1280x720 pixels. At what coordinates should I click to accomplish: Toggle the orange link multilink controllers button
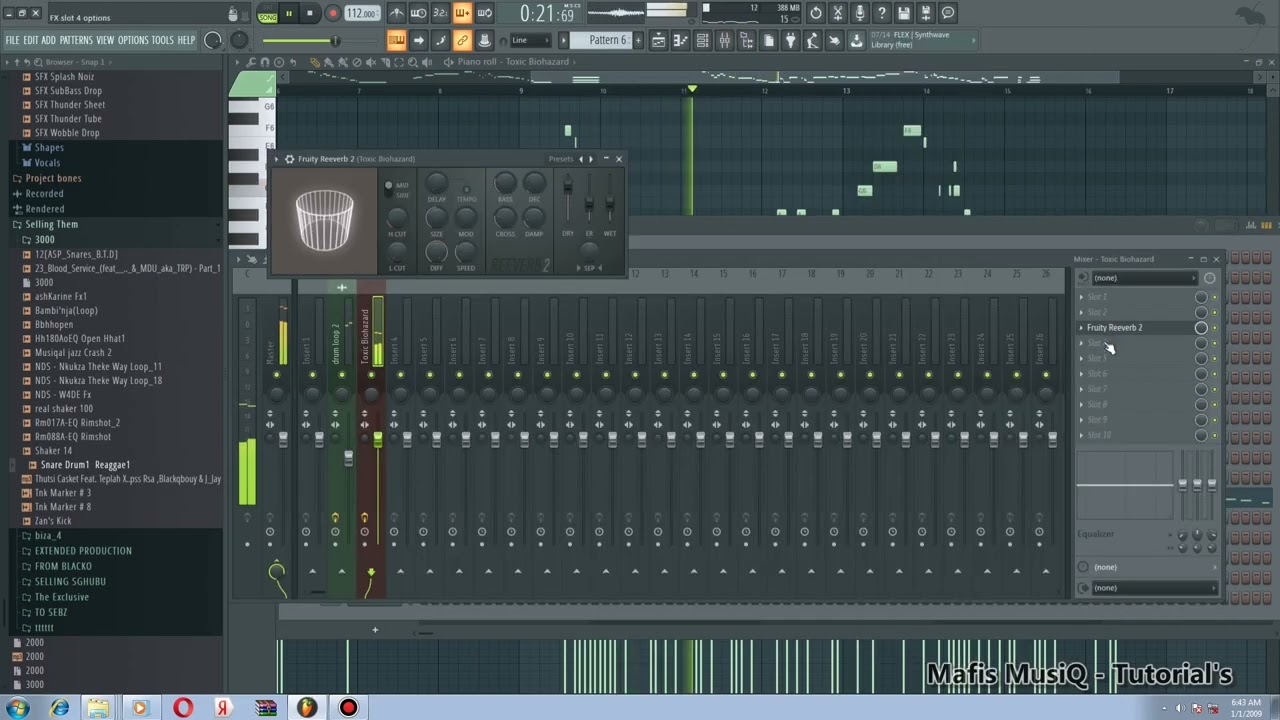(x=462, y=40)
